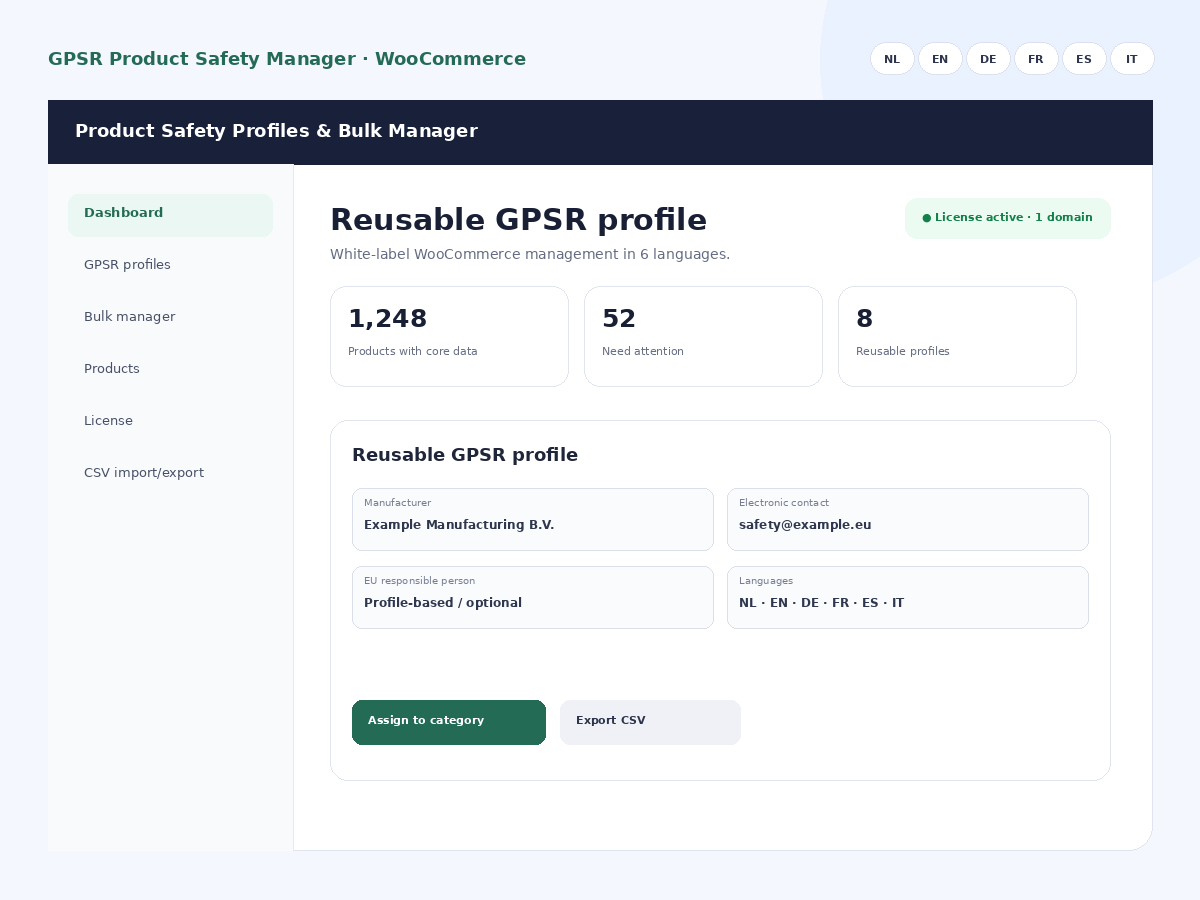Switch language to IT
The image size is (1200, 900).
[1132, 59]
